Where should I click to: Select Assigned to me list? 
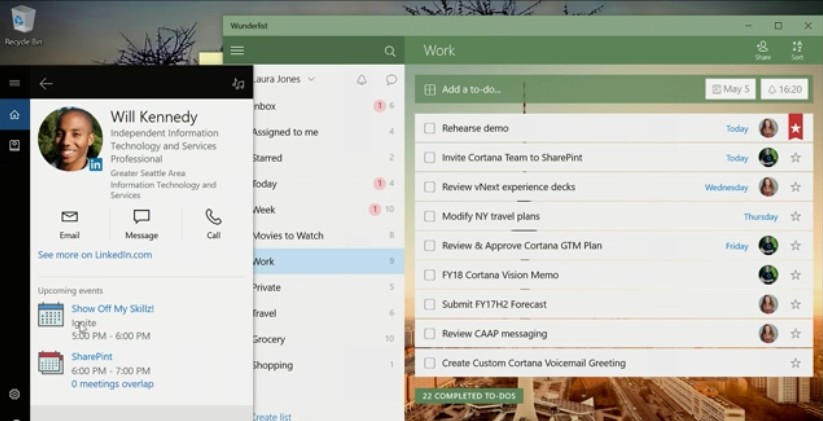click(x=329, y=132)
